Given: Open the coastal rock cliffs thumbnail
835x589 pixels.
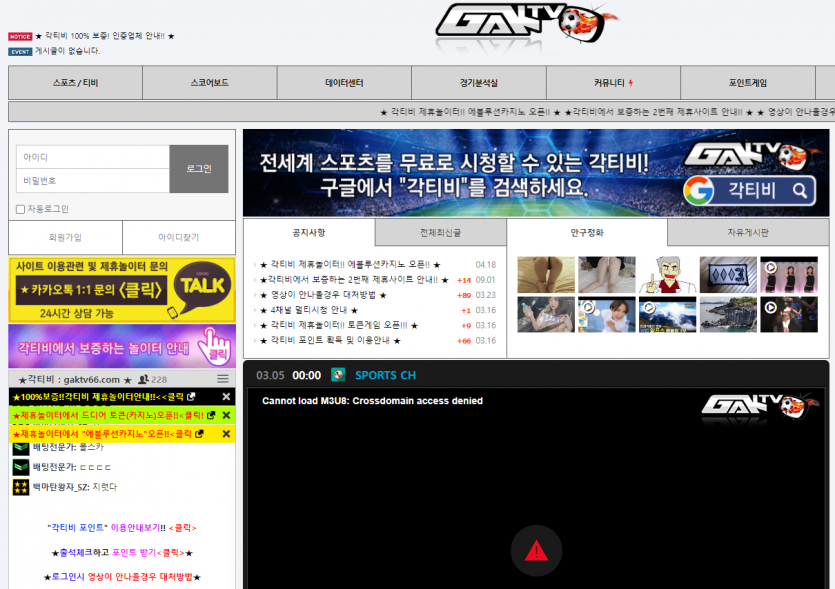Looking at the screenshot, I should pos(728,314).
